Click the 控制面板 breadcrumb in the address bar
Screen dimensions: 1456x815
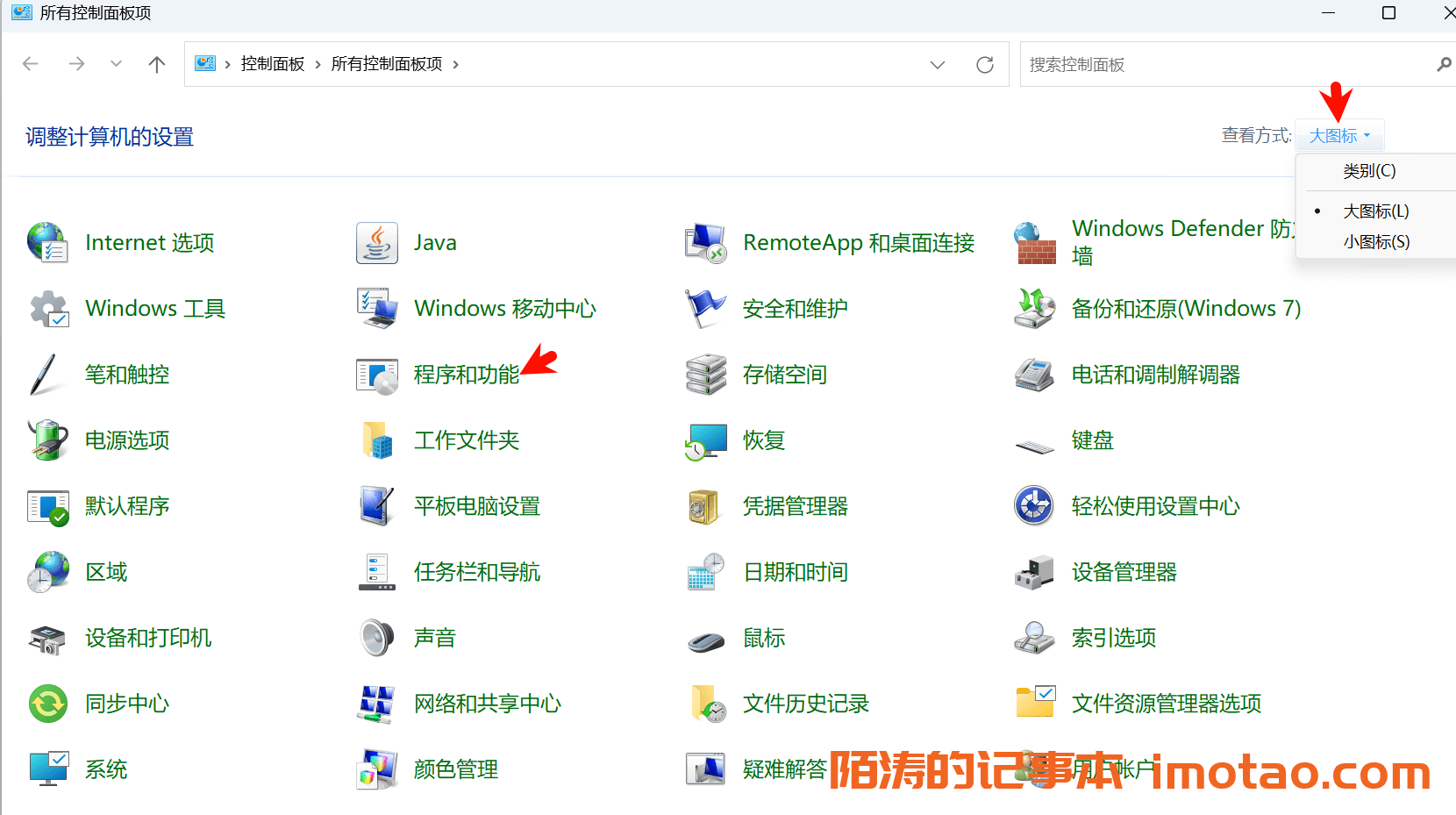(273, 64)
